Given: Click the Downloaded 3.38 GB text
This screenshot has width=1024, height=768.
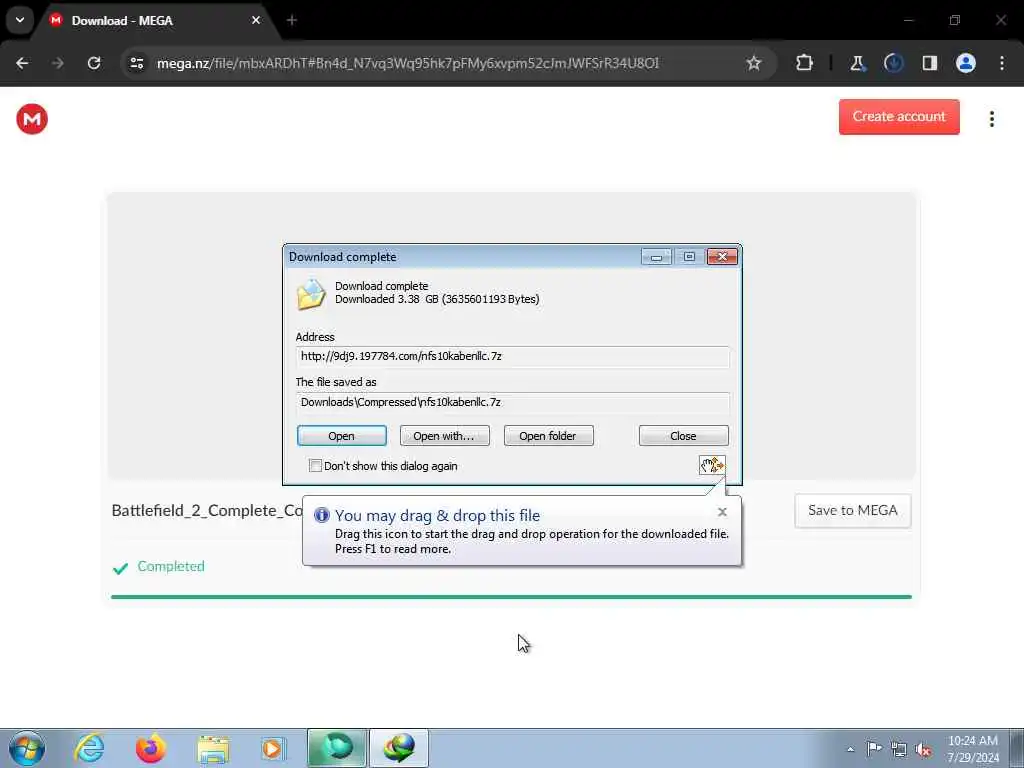Looking at the screenshot, I should [x=437, y=300].
